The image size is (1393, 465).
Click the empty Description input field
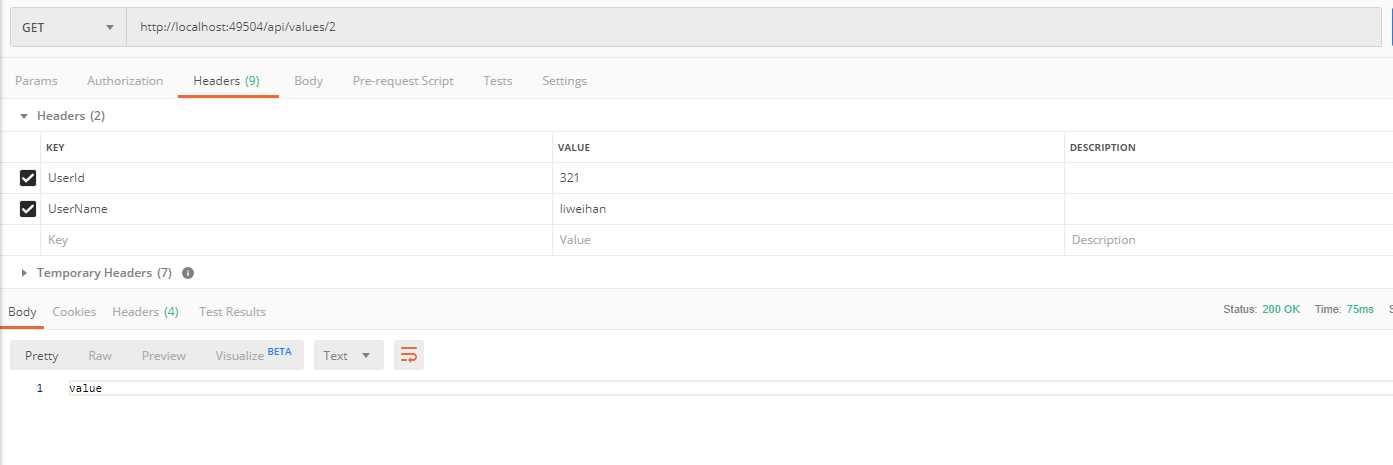pos(1228,240)
